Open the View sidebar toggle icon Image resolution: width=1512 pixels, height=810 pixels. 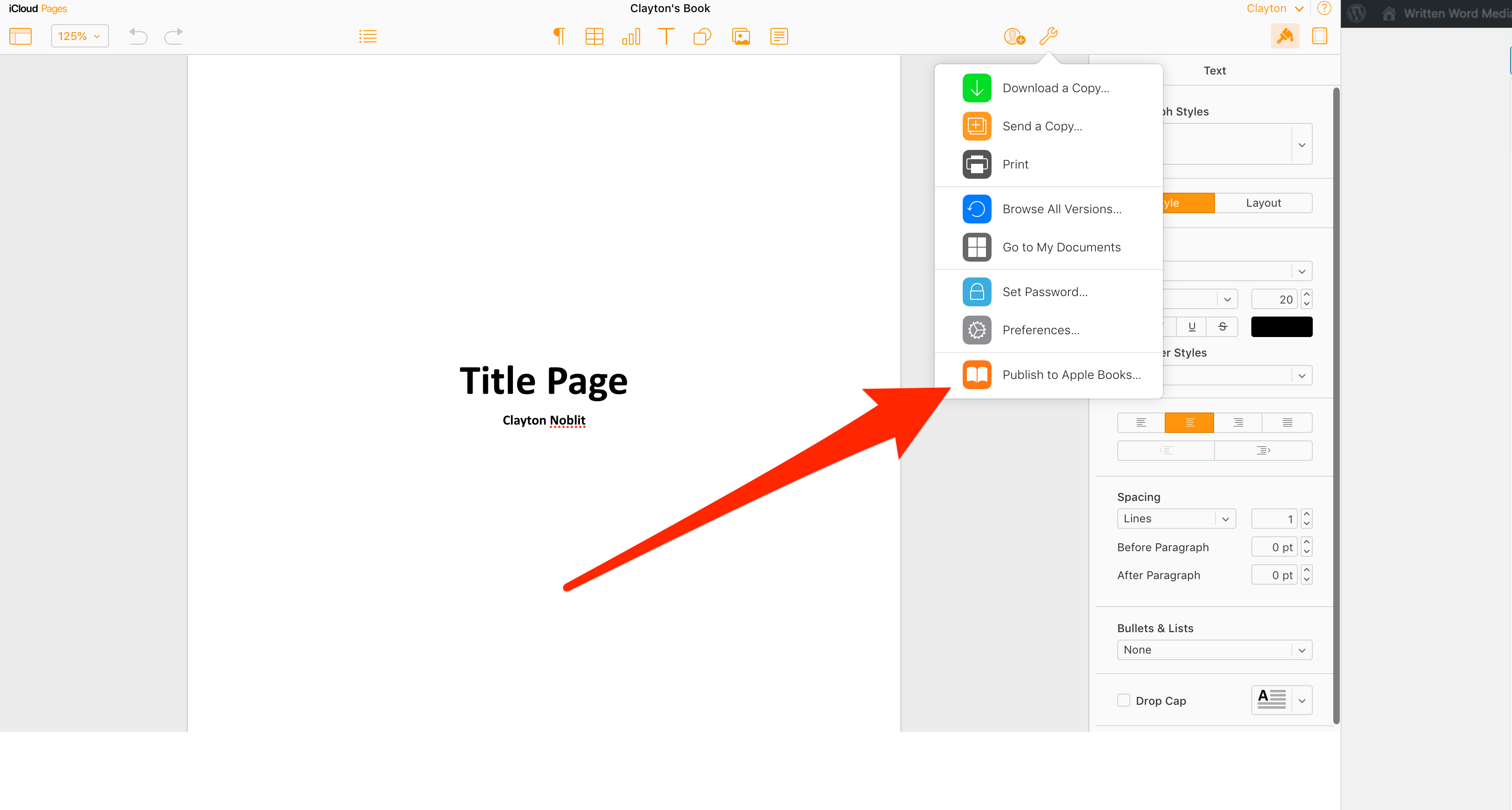(20, 36)
